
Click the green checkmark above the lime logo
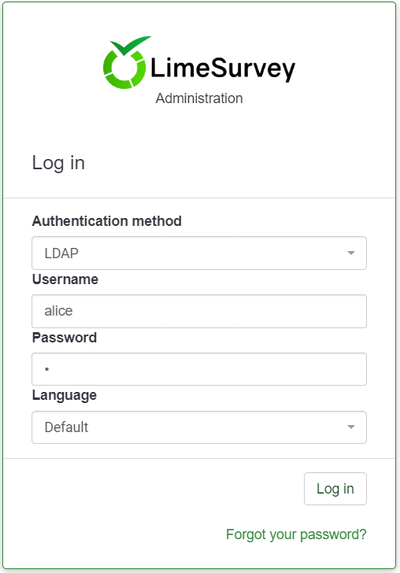pyautogui.click(x=130, y=45)
